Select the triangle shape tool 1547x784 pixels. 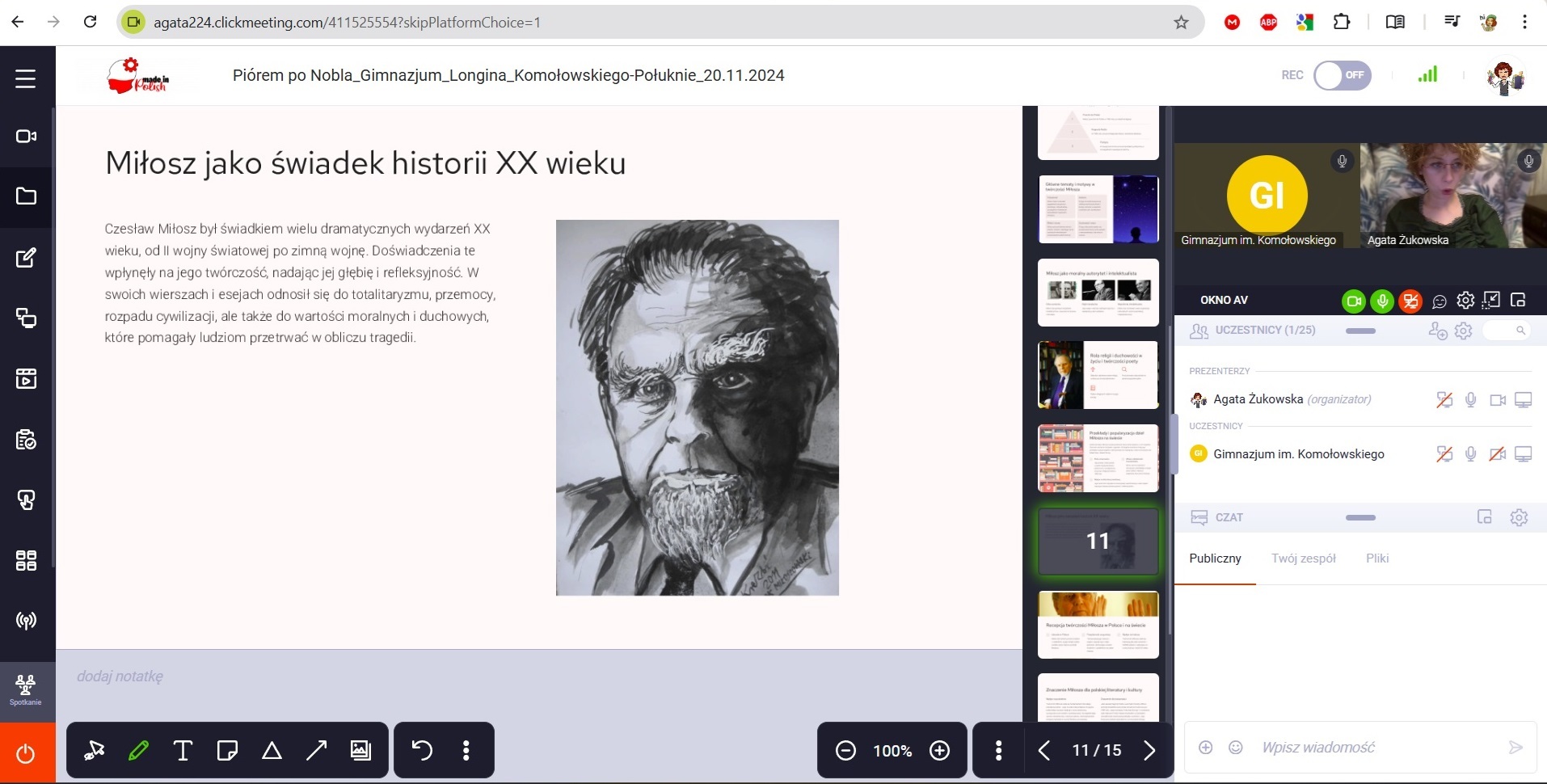pyautogui.click(x=272, y=751)
